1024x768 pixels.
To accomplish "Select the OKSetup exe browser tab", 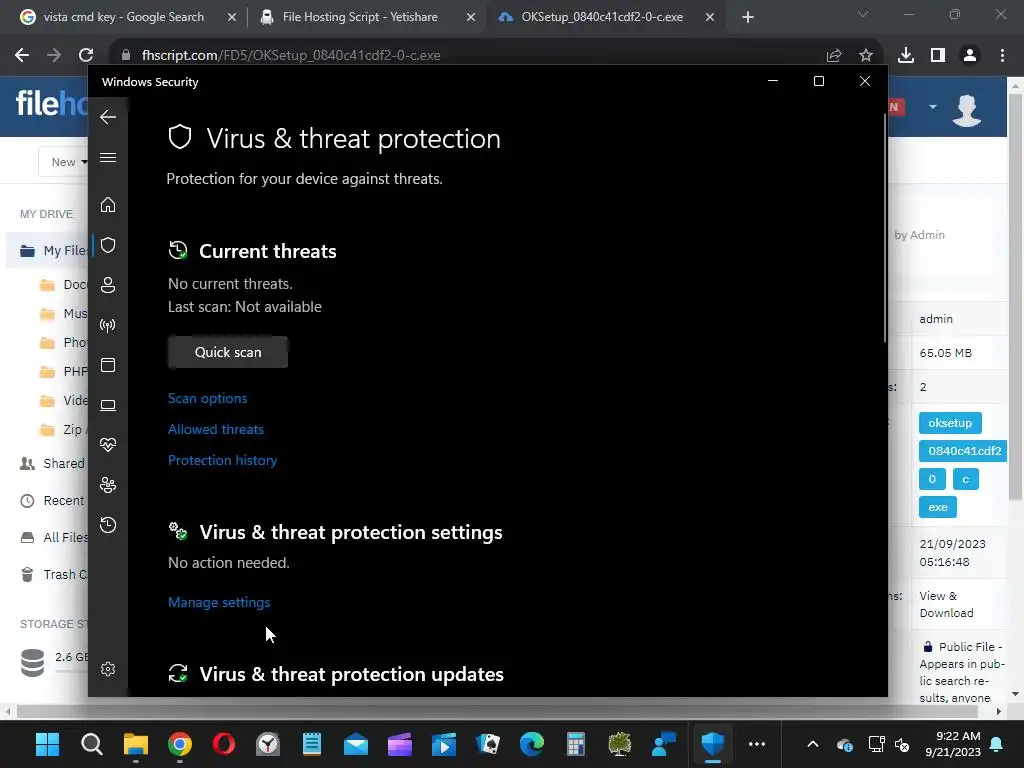I will pyautogui.click(x=601, y=17).
